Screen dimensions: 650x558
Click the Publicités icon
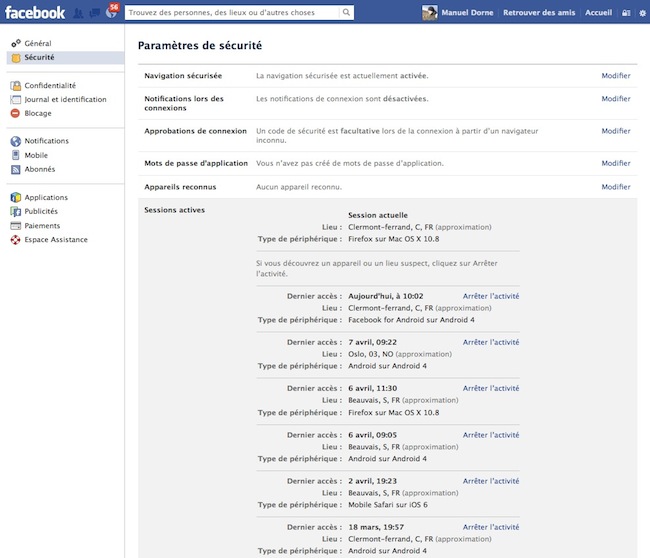coord(16,211)
